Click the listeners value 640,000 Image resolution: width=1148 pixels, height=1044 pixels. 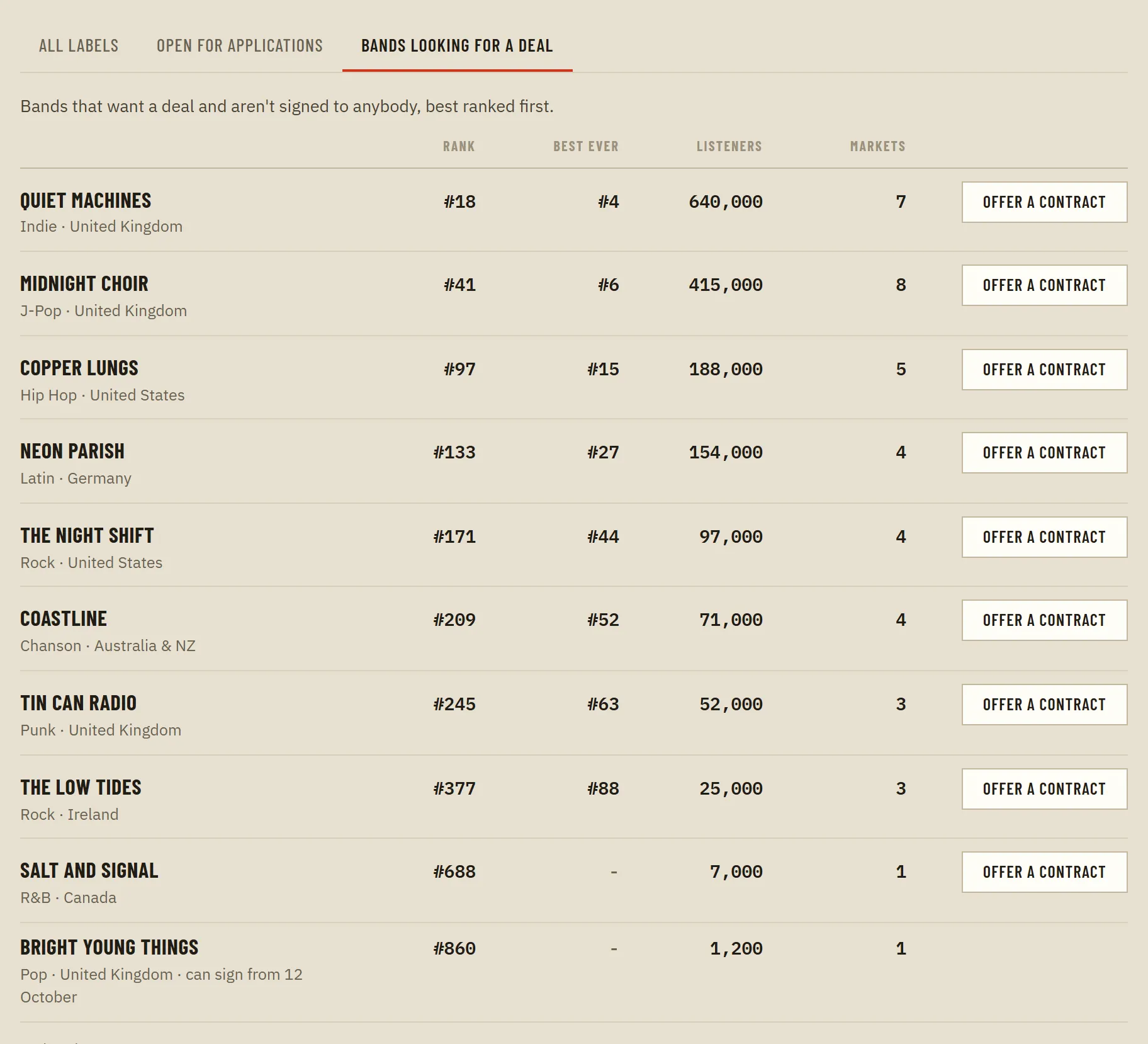coord(726,202)
